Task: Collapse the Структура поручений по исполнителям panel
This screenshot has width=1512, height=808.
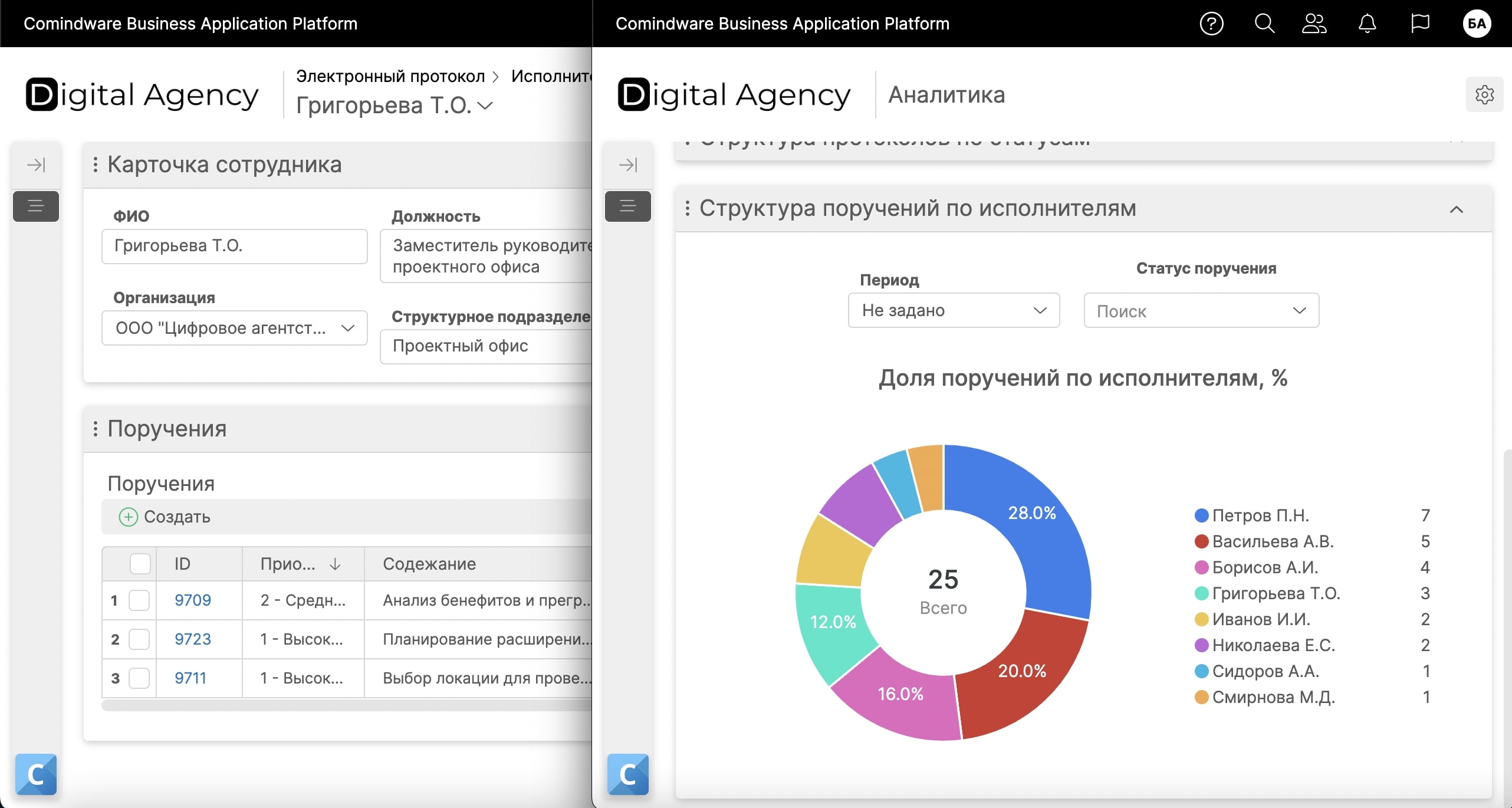Action: click(x=1457, y=209)
